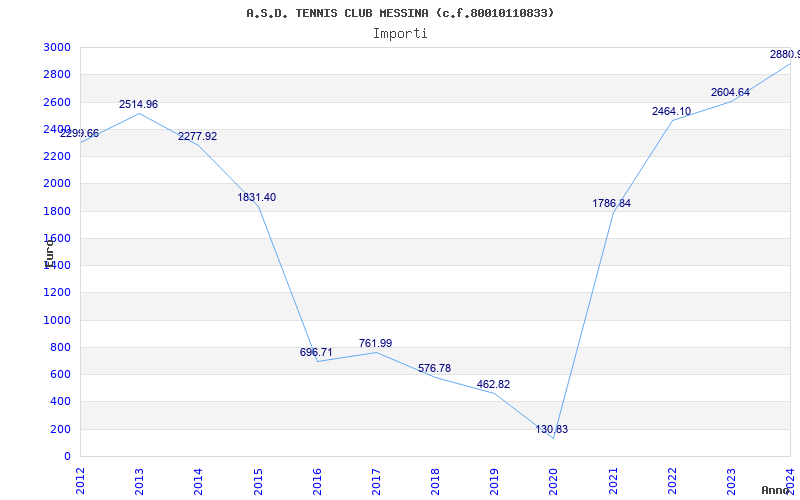Click x-axis year label 2023

click(x=731, y=481)
